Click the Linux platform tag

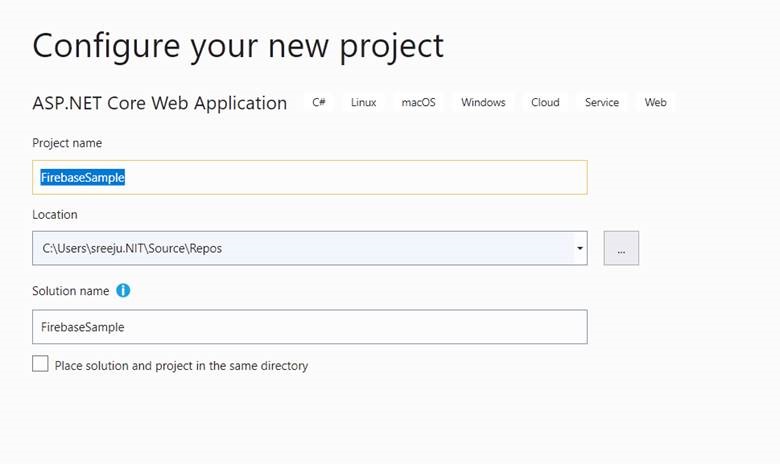[364, 102]
